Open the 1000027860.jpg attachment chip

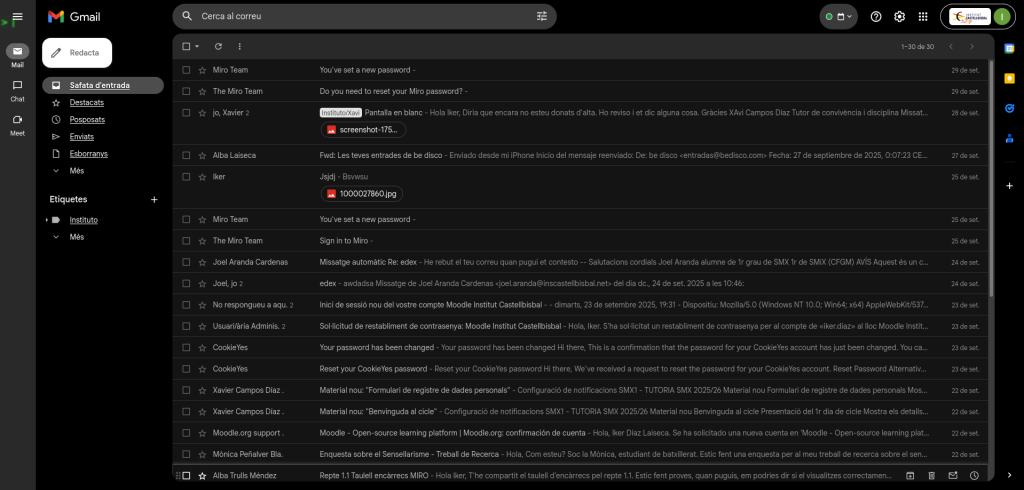coord(362,193)
